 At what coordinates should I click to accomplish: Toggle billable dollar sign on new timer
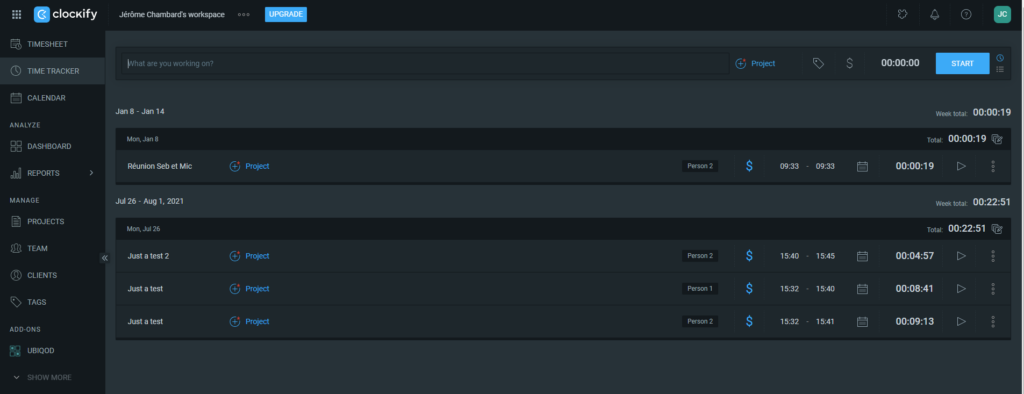pos(849,63)
